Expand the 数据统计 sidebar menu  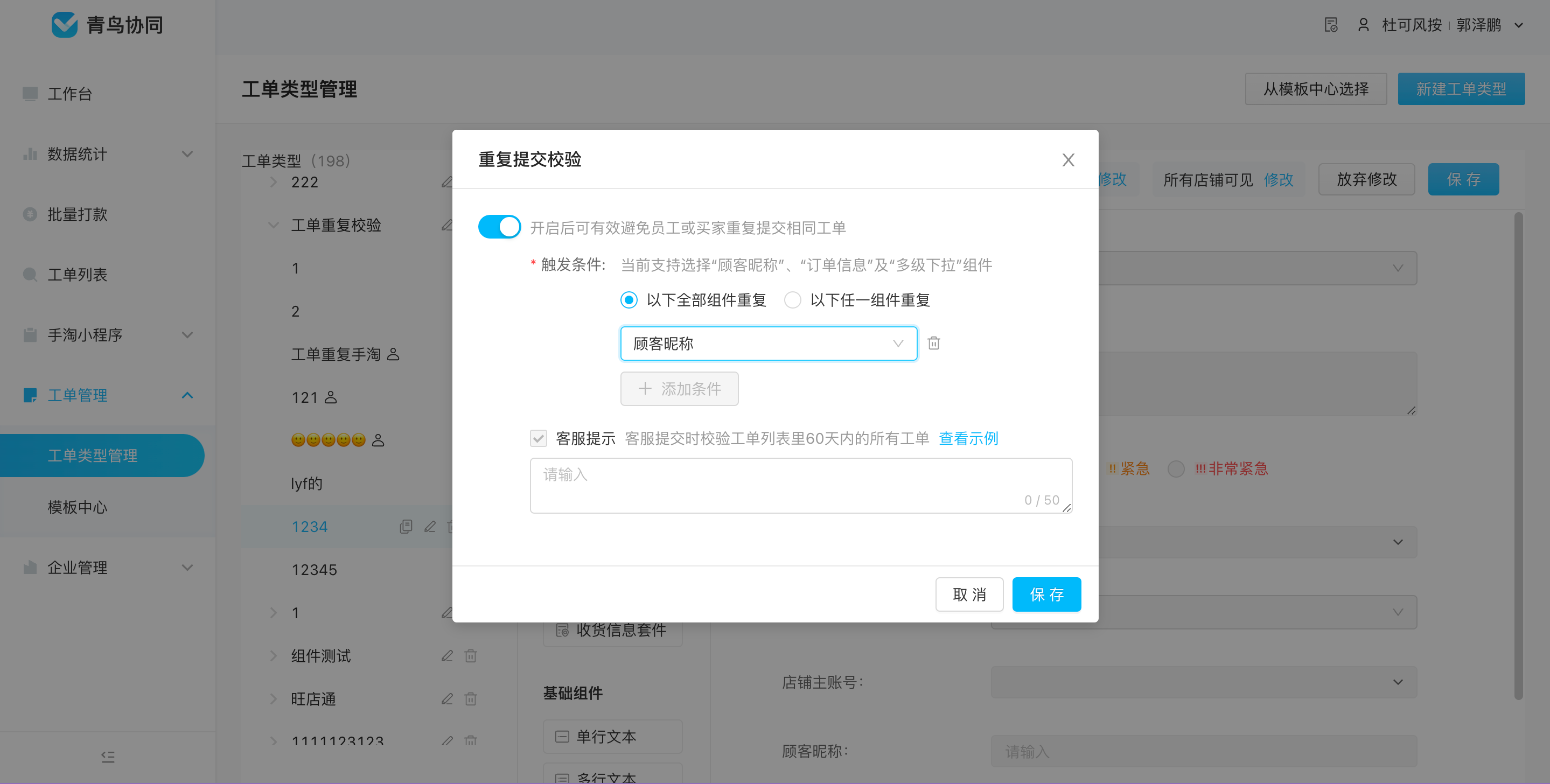click(x=187, y=154)
